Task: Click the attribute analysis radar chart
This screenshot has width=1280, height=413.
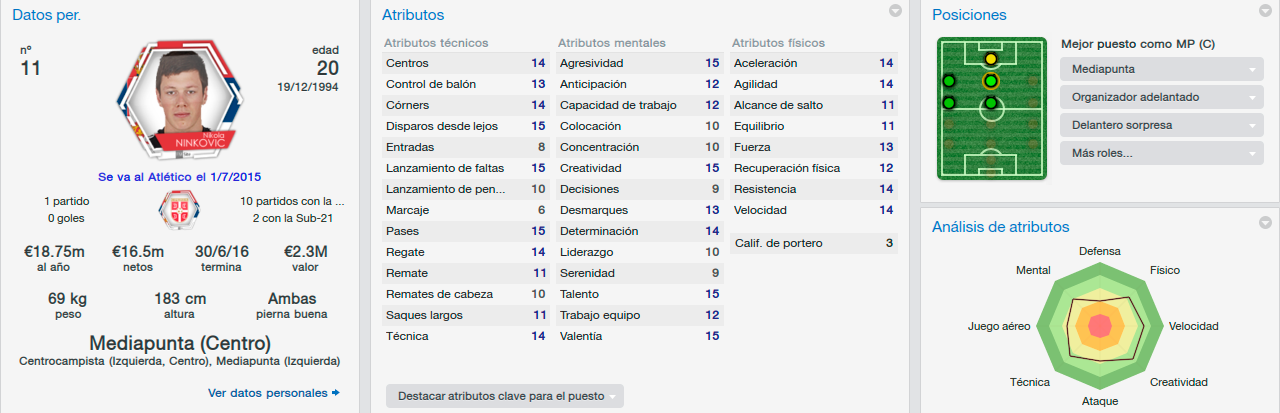Action: (1100, 324)
